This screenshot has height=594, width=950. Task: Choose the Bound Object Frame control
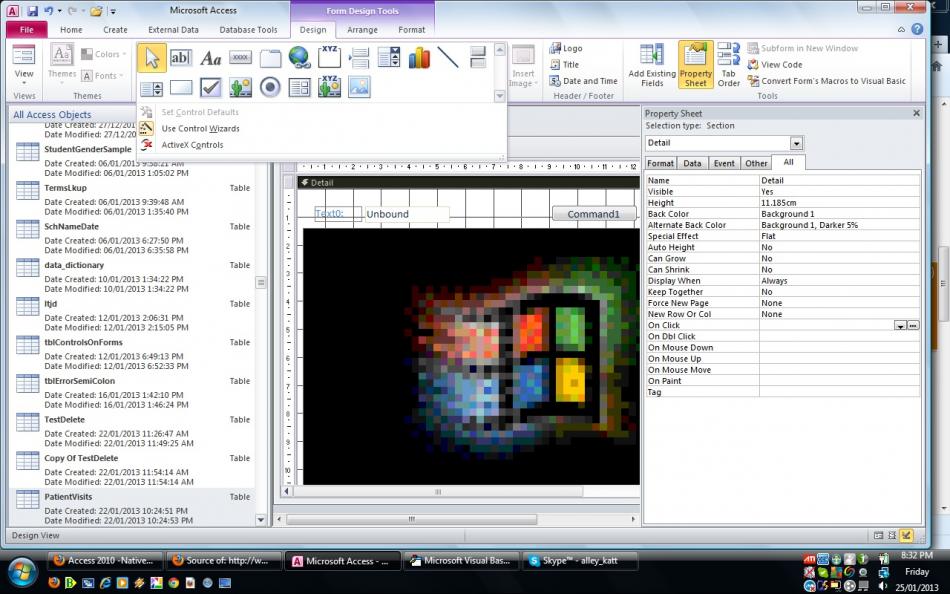pos(329,86)
